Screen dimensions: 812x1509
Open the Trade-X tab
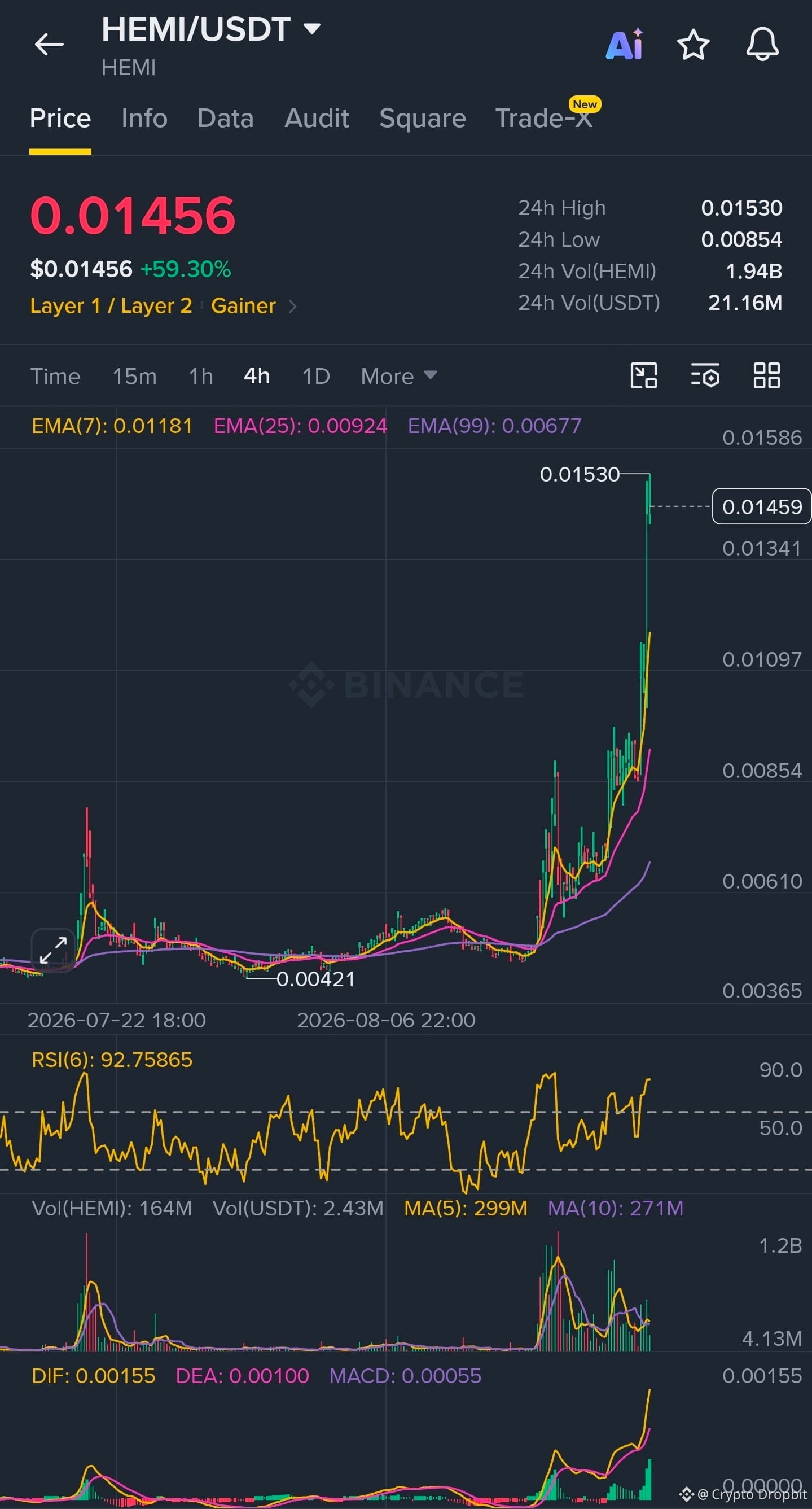(544, 119)
